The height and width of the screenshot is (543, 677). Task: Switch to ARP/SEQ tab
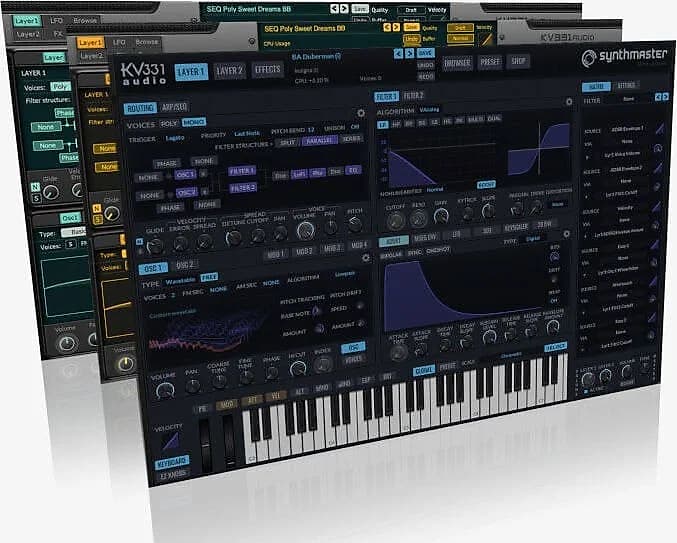tap(174, 107)
